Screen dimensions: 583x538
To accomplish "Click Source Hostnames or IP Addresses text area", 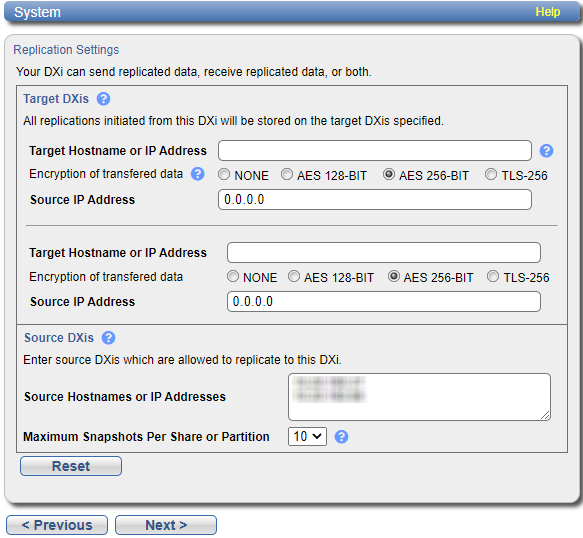I will (419, 397).
